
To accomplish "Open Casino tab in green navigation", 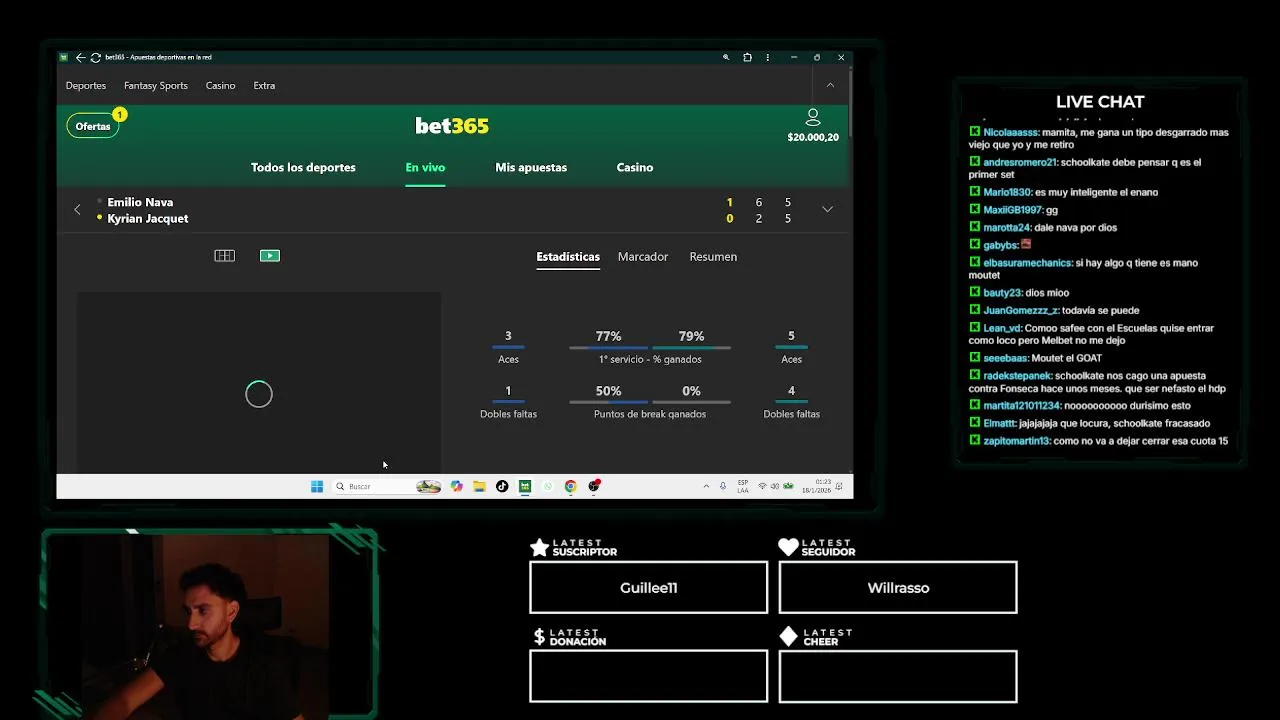I will tap(635, 167).
